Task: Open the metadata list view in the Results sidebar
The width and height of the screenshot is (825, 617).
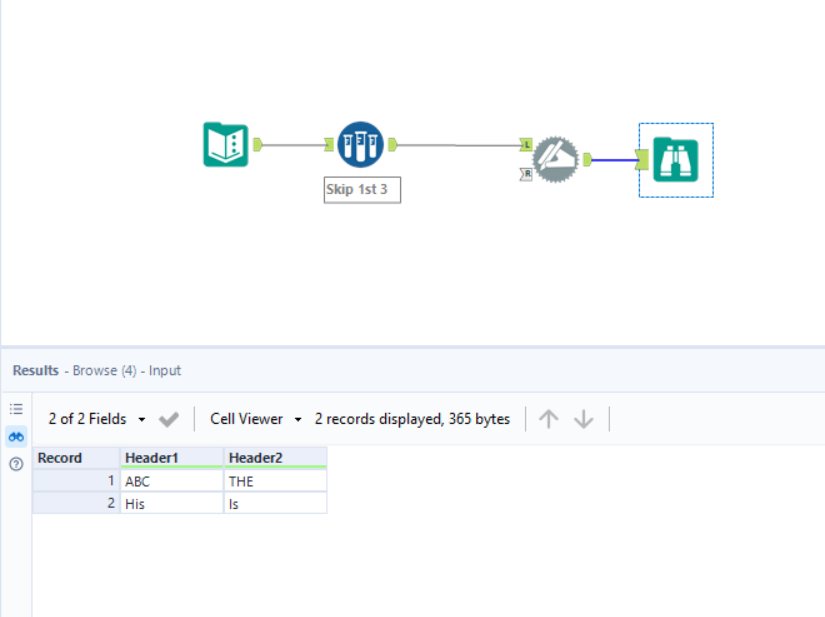Action: coord(15,408)
